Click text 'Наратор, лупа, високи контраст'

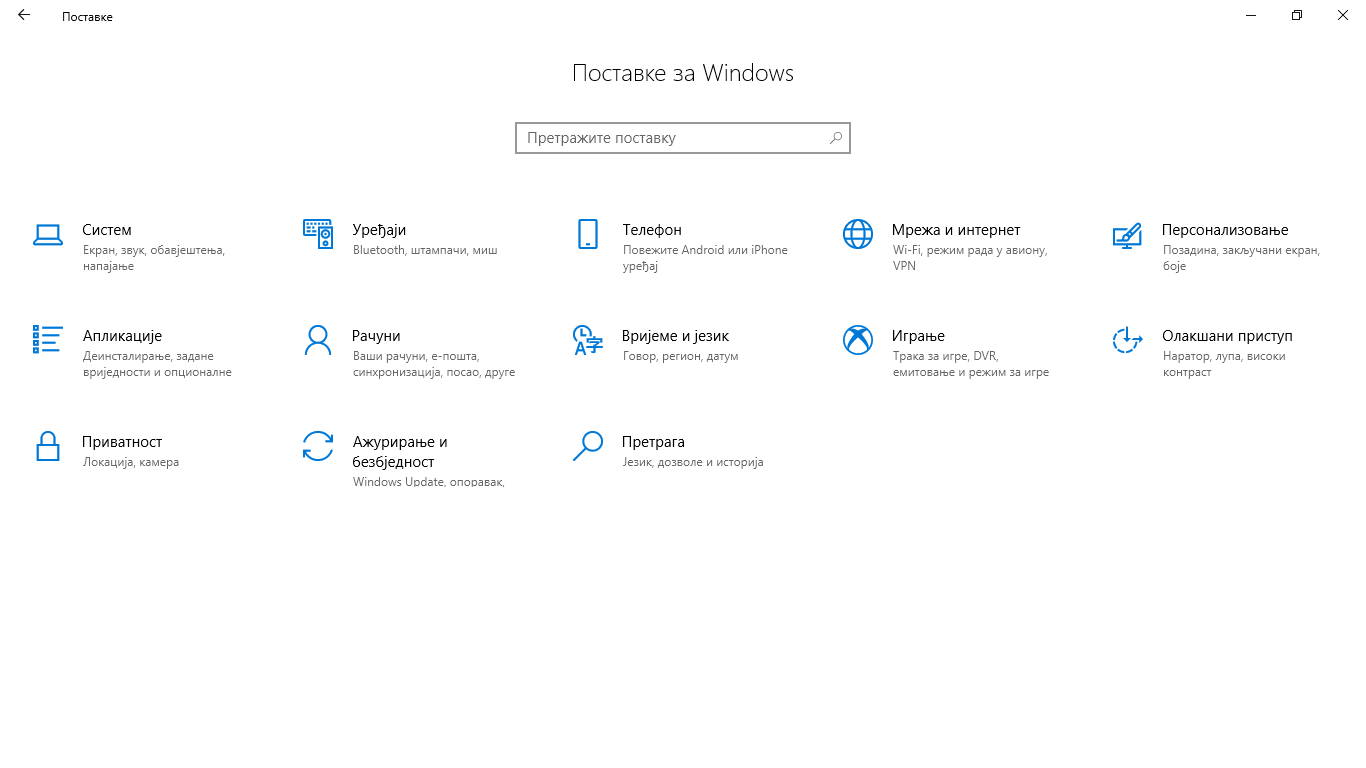tap(1224, 364)
